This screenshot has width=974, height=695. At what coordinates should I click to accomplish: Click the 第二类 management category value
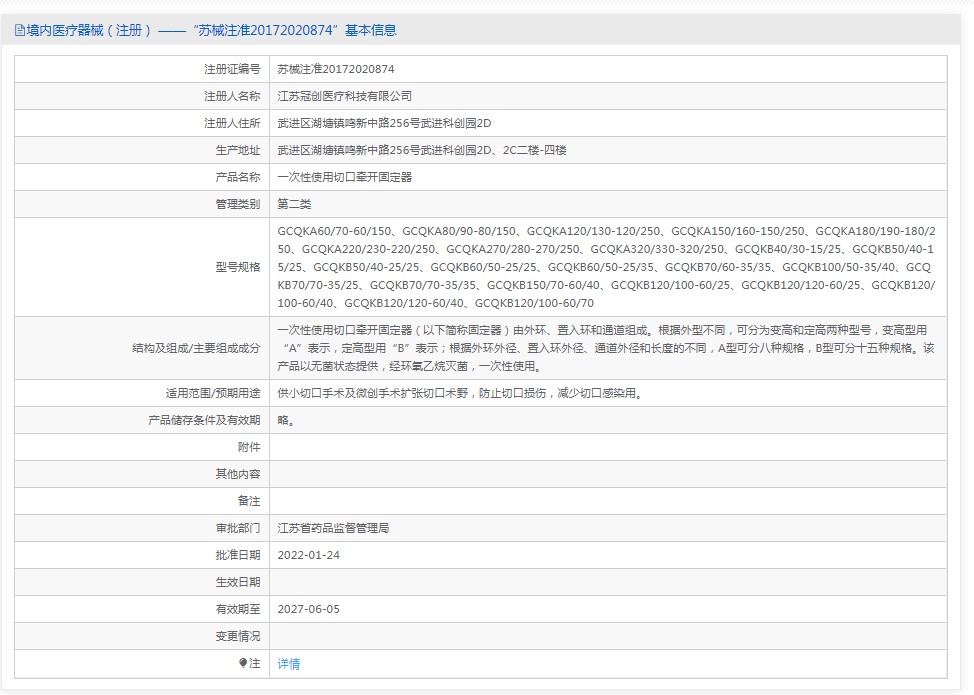(x=294, y=204)
